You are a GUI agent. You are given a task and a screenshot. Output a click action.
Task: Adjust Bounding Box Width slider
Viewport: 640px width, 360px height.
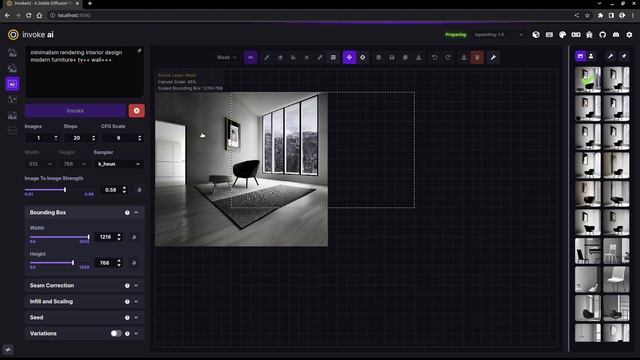point(59,237)
